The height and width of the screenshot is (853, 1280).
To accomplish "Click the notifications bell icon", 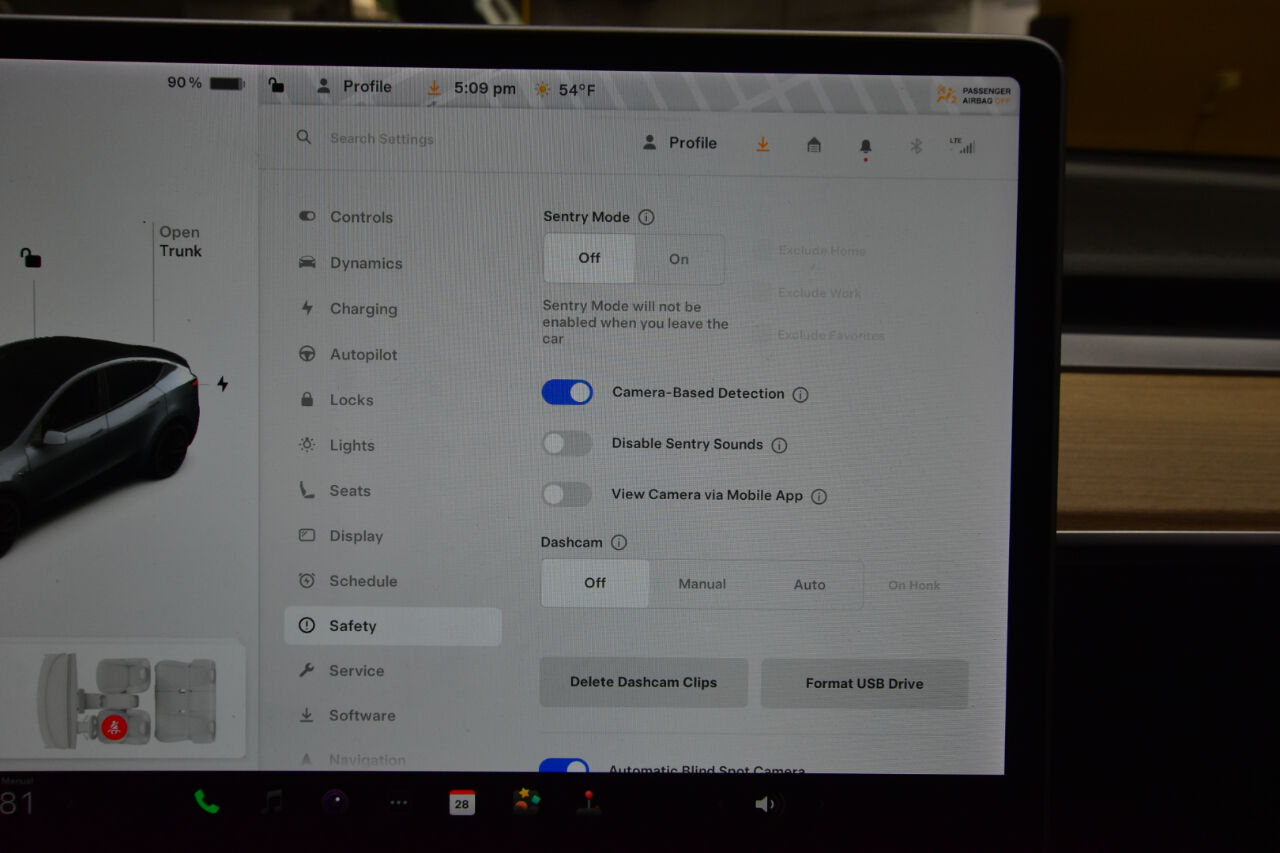I will pos(865,147).
